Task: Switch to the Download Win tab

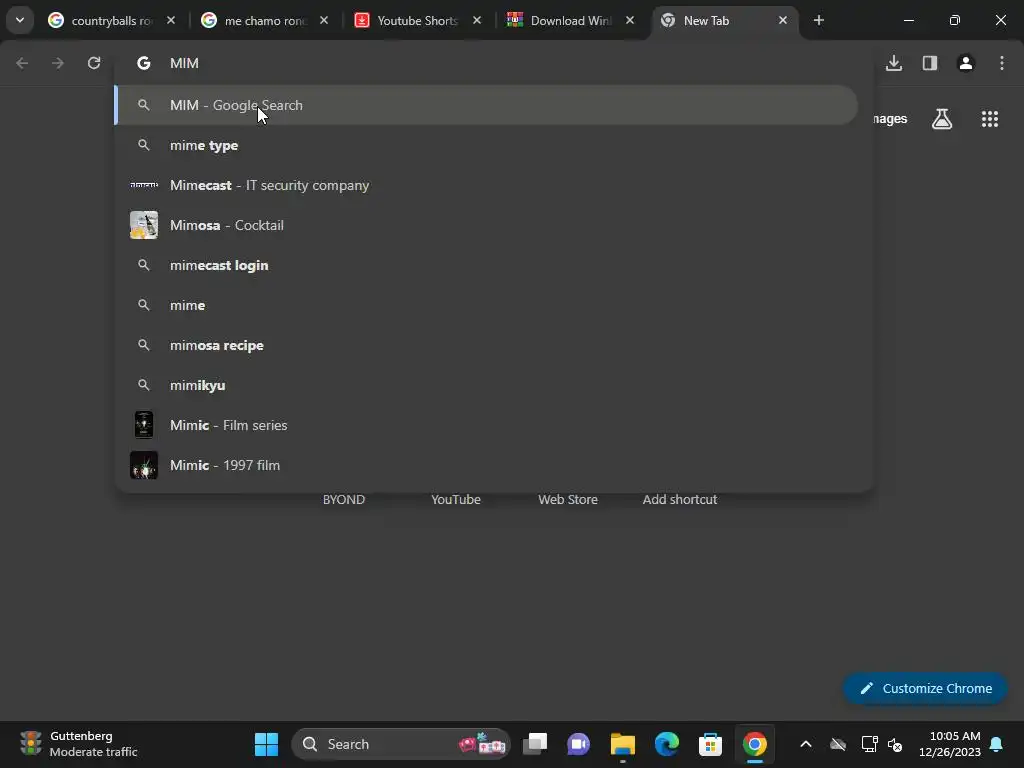Action: click(571, 21)
